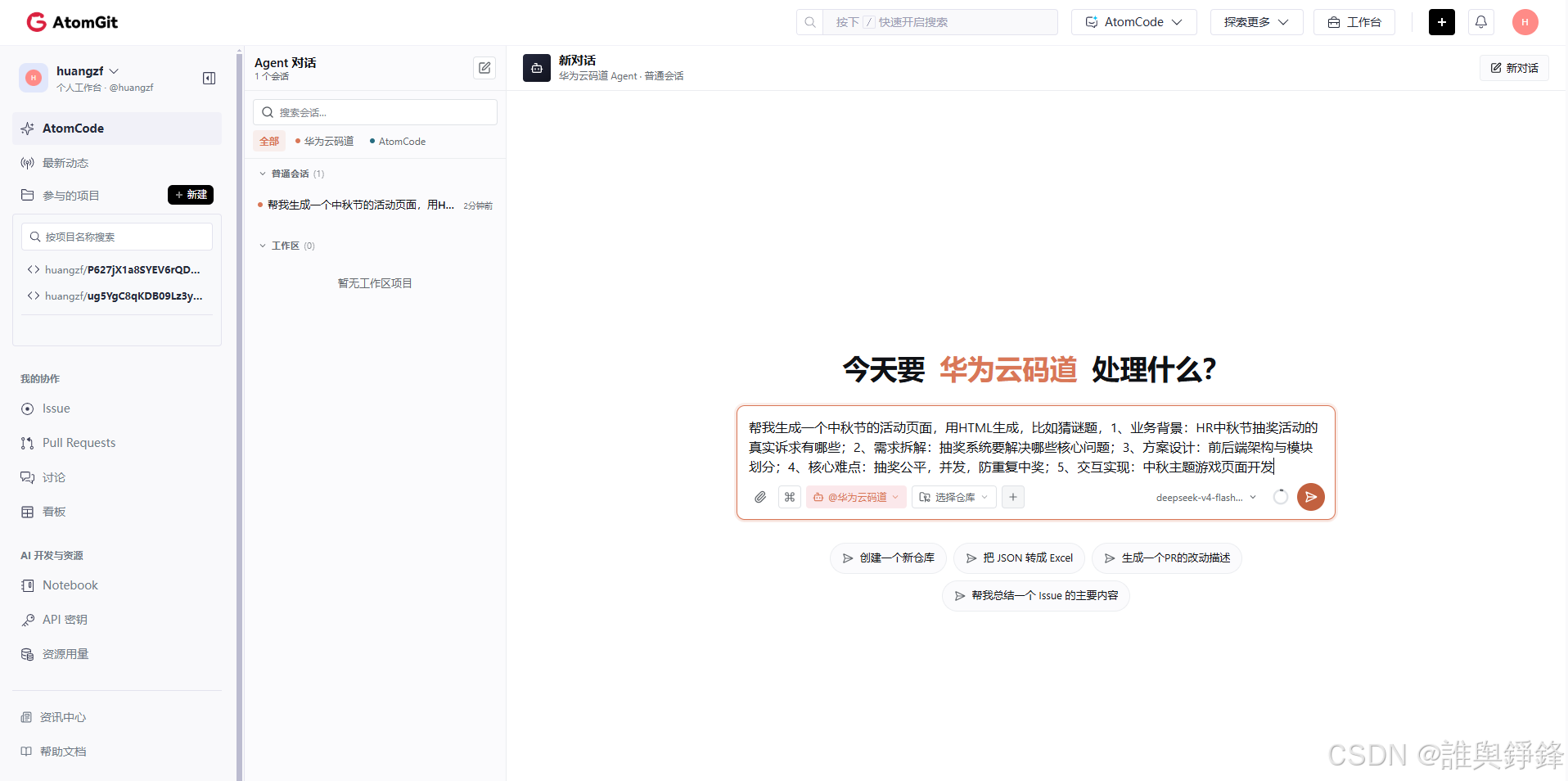Click the 工作台 button in header
The width and height of the screenshot is (1568, 781).
1354,22
